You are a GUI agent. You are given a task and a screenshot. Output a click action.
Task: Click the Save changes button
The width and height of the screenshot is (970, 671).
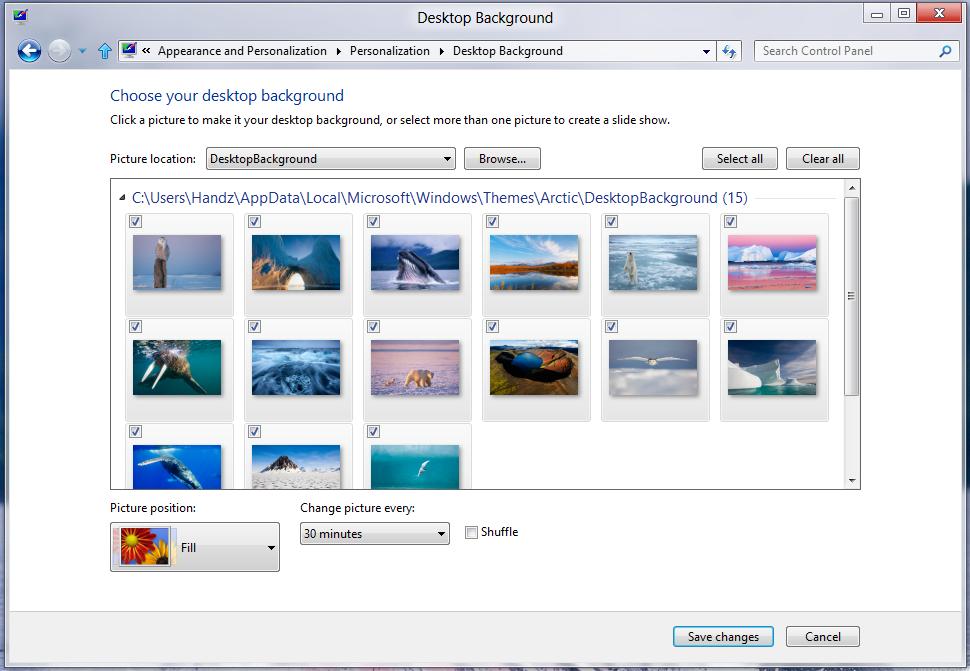723,637
